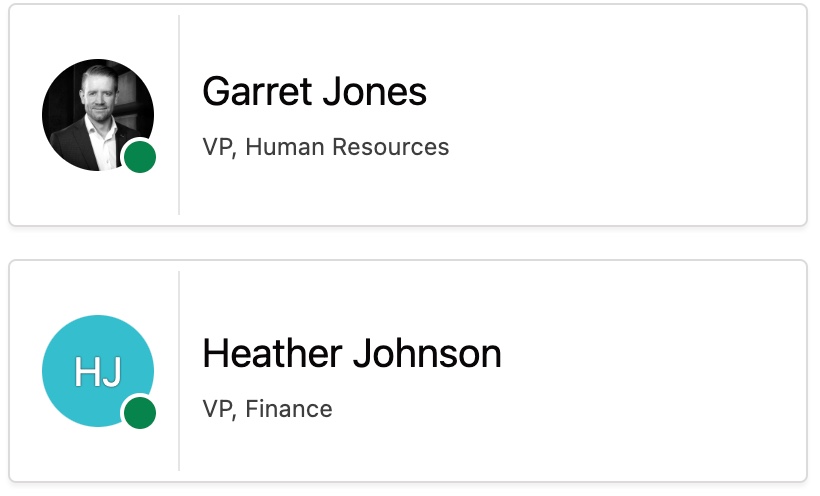Select the VP, Human Resources title text
The image size is (820, 496).
326,148
